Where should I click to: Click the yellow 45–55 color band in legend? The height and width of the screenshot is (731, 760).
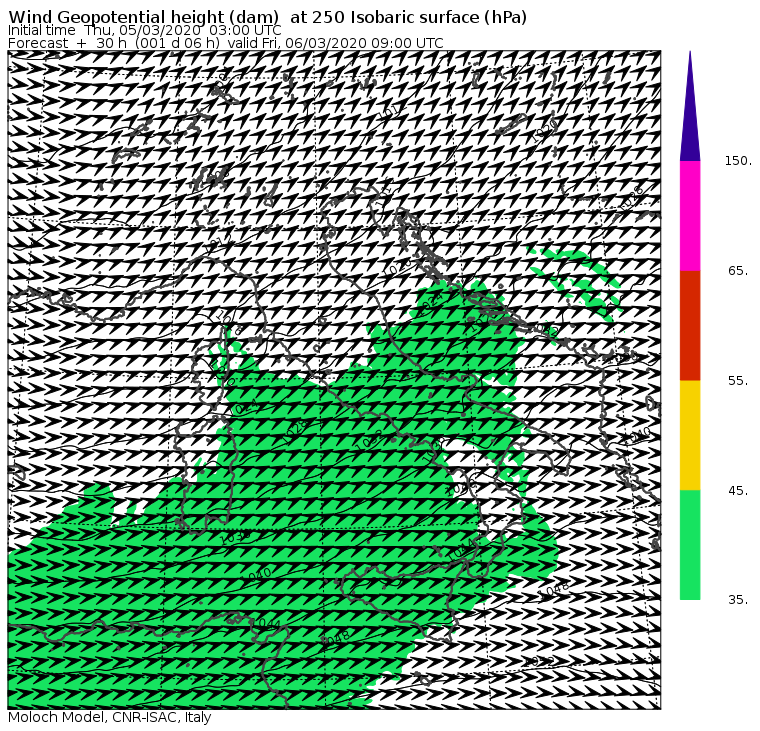click(690, 435)
